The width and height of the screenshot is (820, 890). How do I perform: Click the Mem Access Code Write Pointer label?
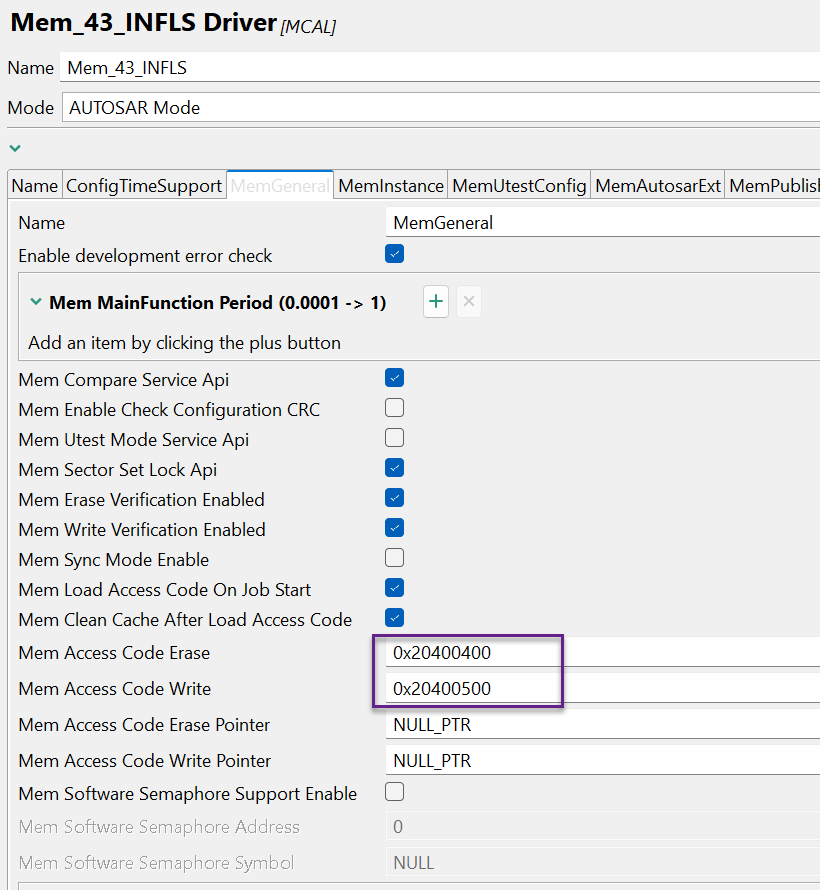point(145,761)
